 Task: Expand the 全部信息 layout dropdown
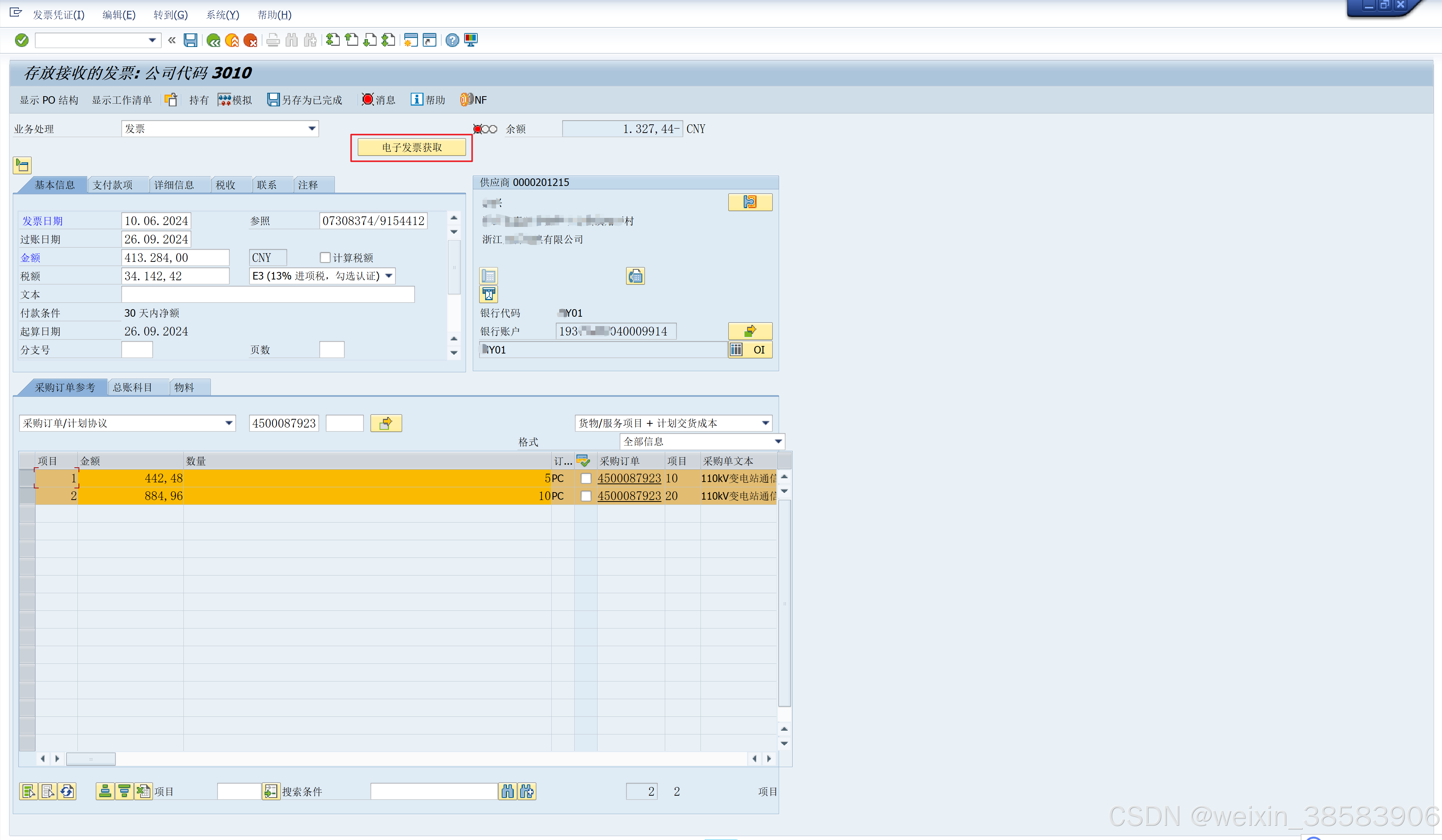(x=778, y=441)
